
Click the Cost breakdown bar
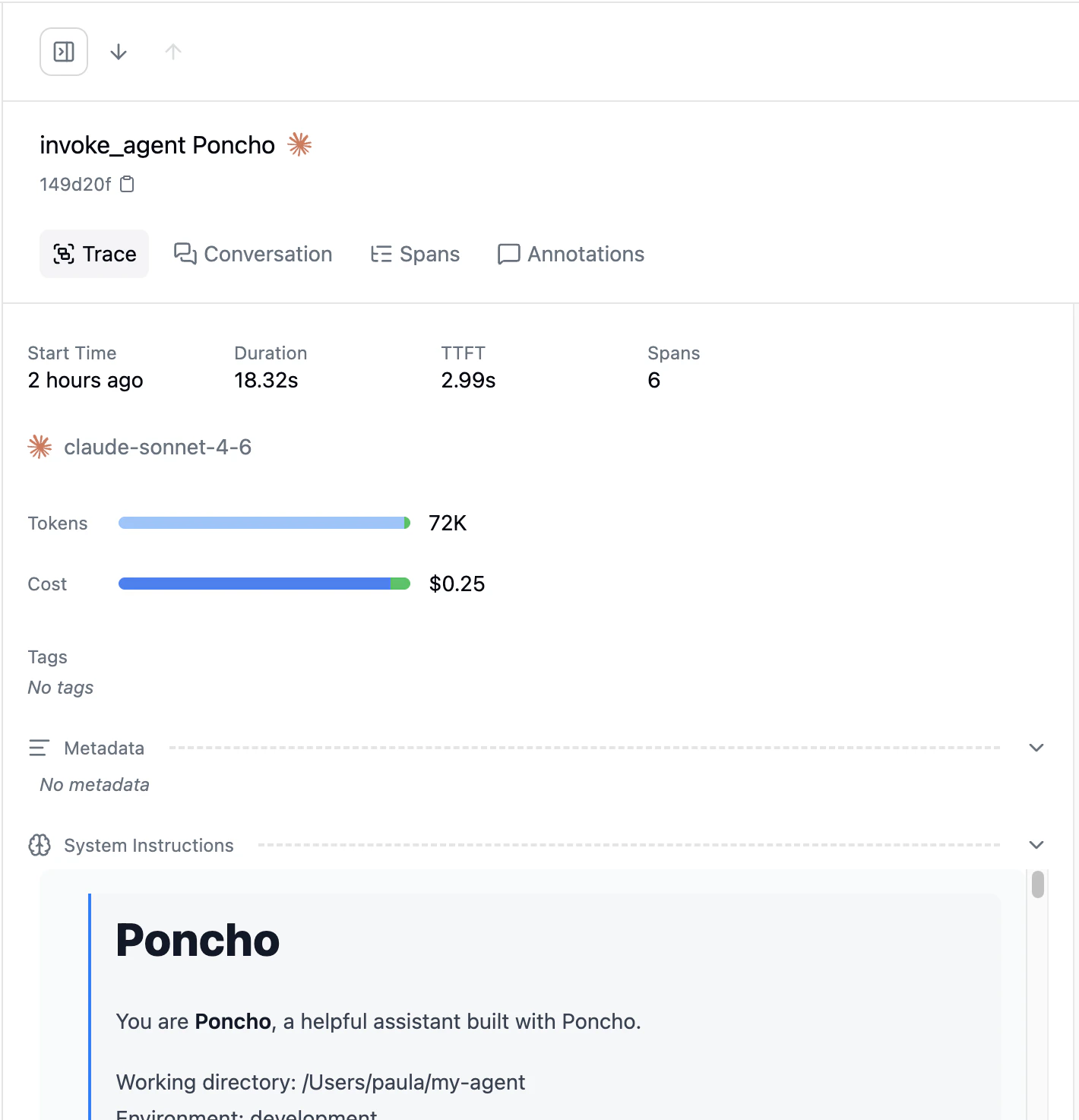point(264,584)
